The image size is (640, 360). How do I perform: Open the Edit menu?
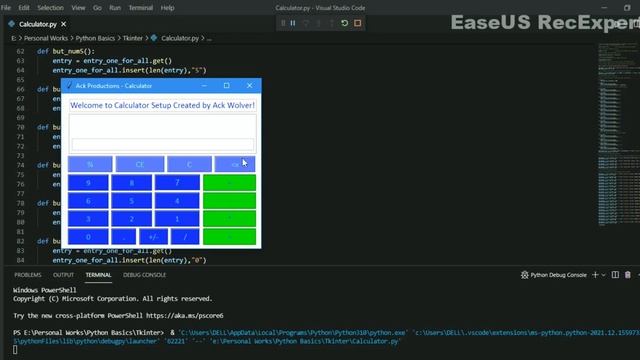click(24, 8)
